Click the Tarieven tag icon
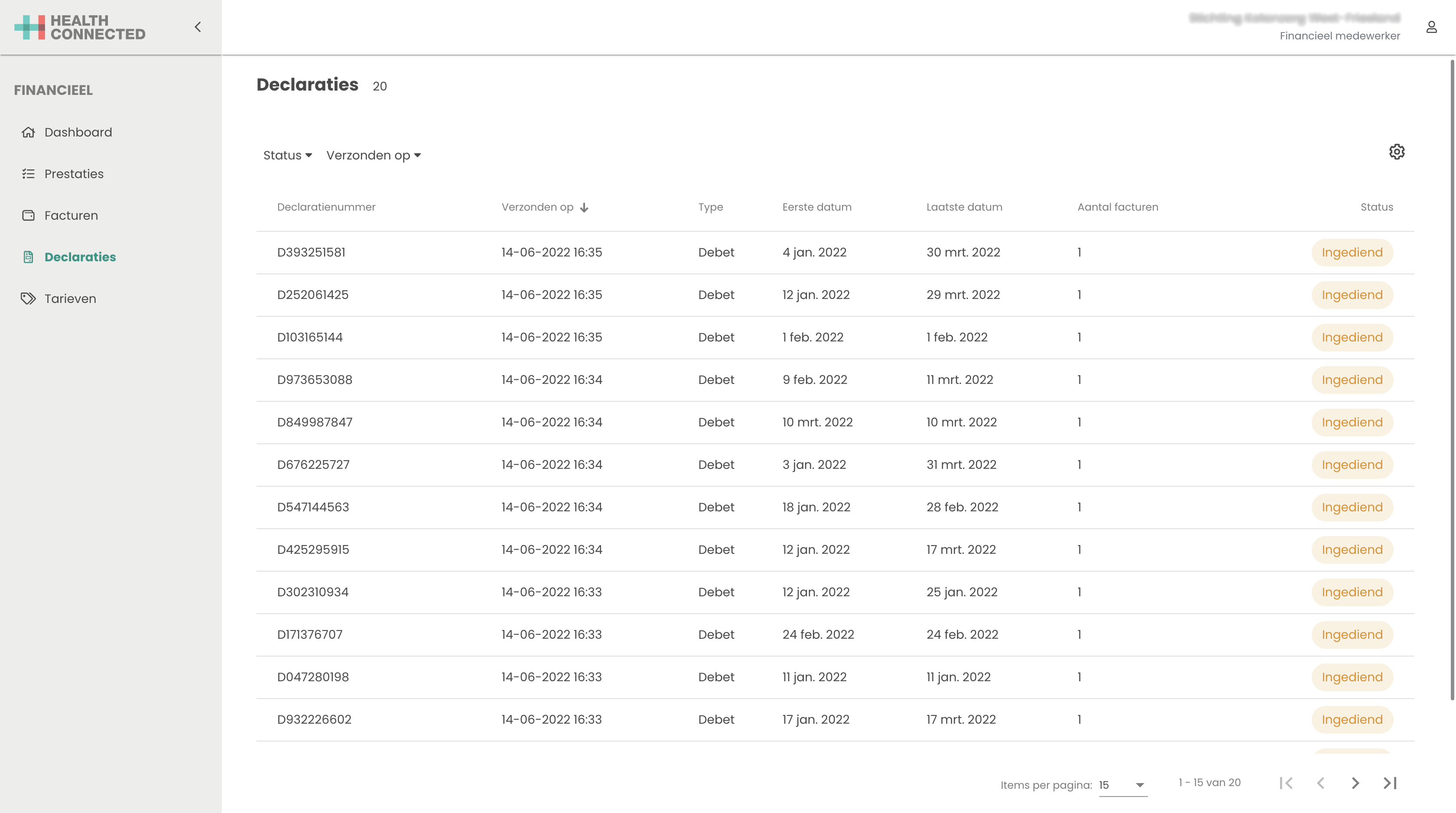This screenshot has width=1456, height=813. click(x=28, y=299)
